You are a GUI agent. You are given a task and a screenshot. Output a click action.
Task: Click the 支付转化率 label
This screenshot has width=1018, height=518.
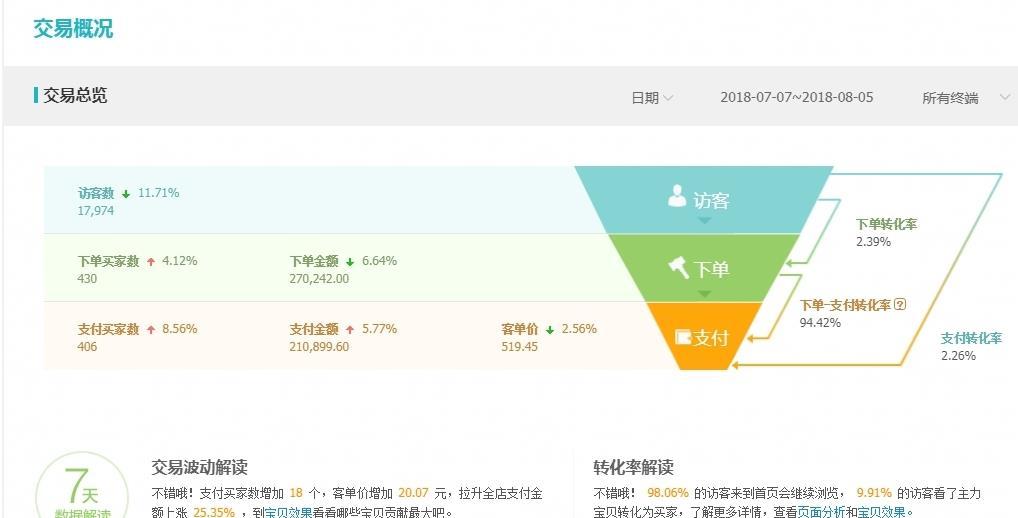tap(971, 338)
